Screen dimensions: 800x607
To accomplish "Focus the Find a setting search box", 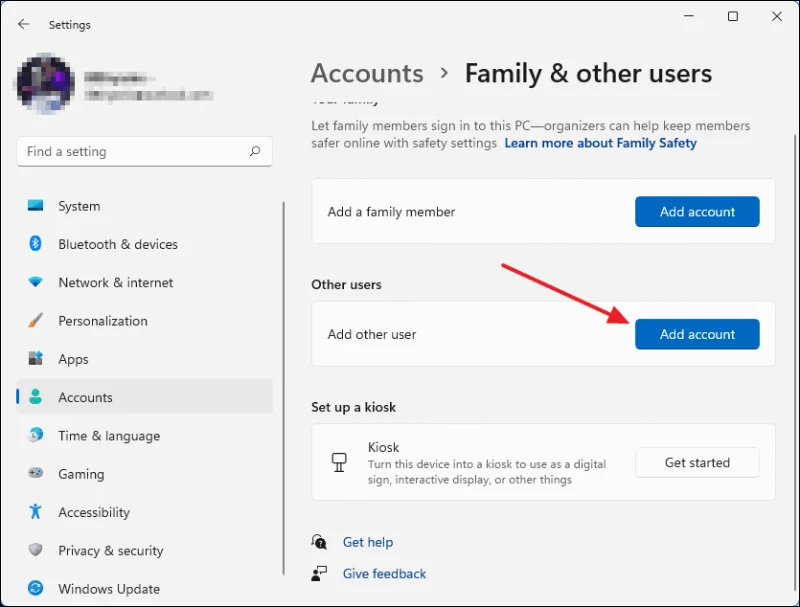I will 144,151.
